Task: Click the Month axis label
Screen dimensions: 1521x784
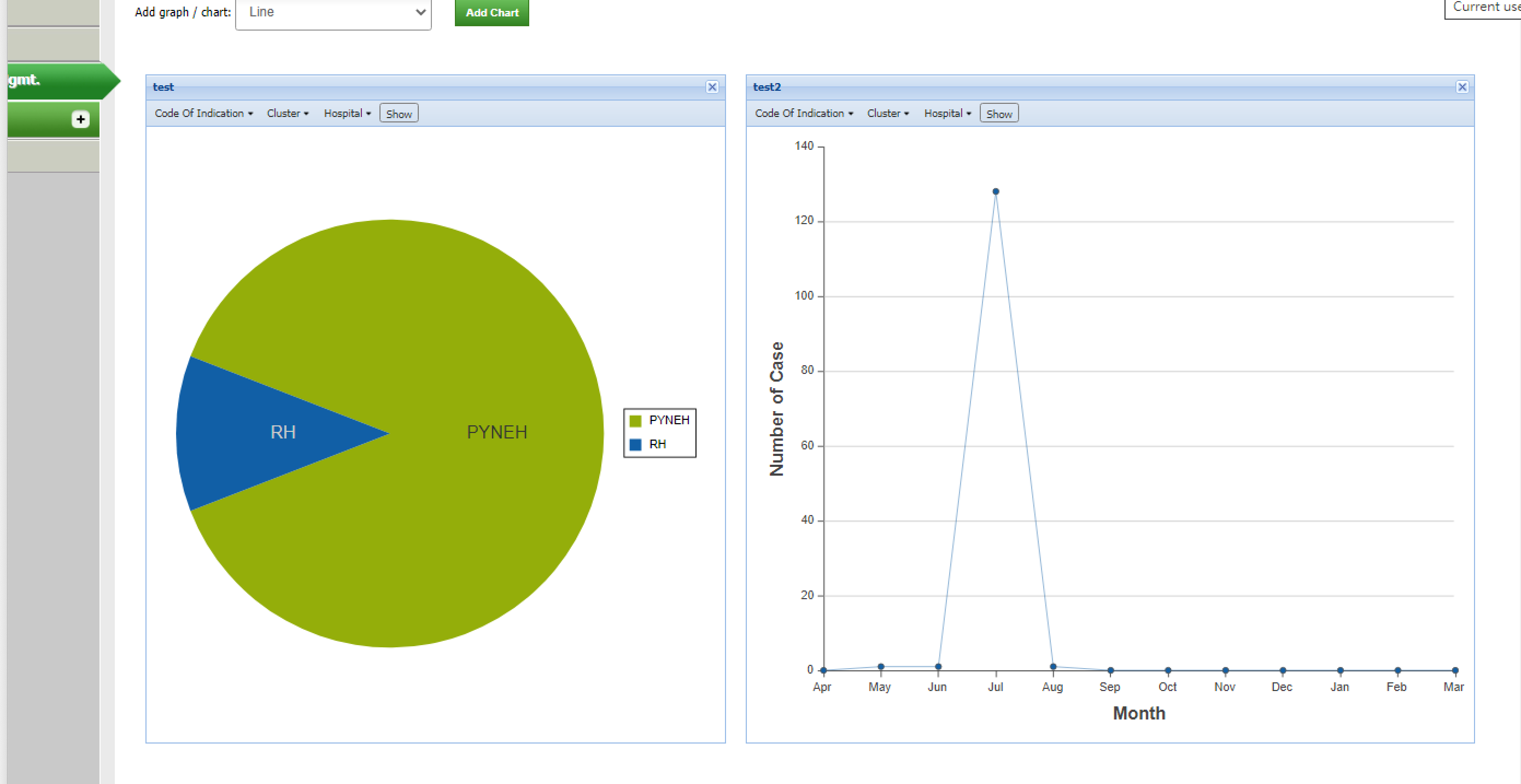Action: pos(1139,713)
